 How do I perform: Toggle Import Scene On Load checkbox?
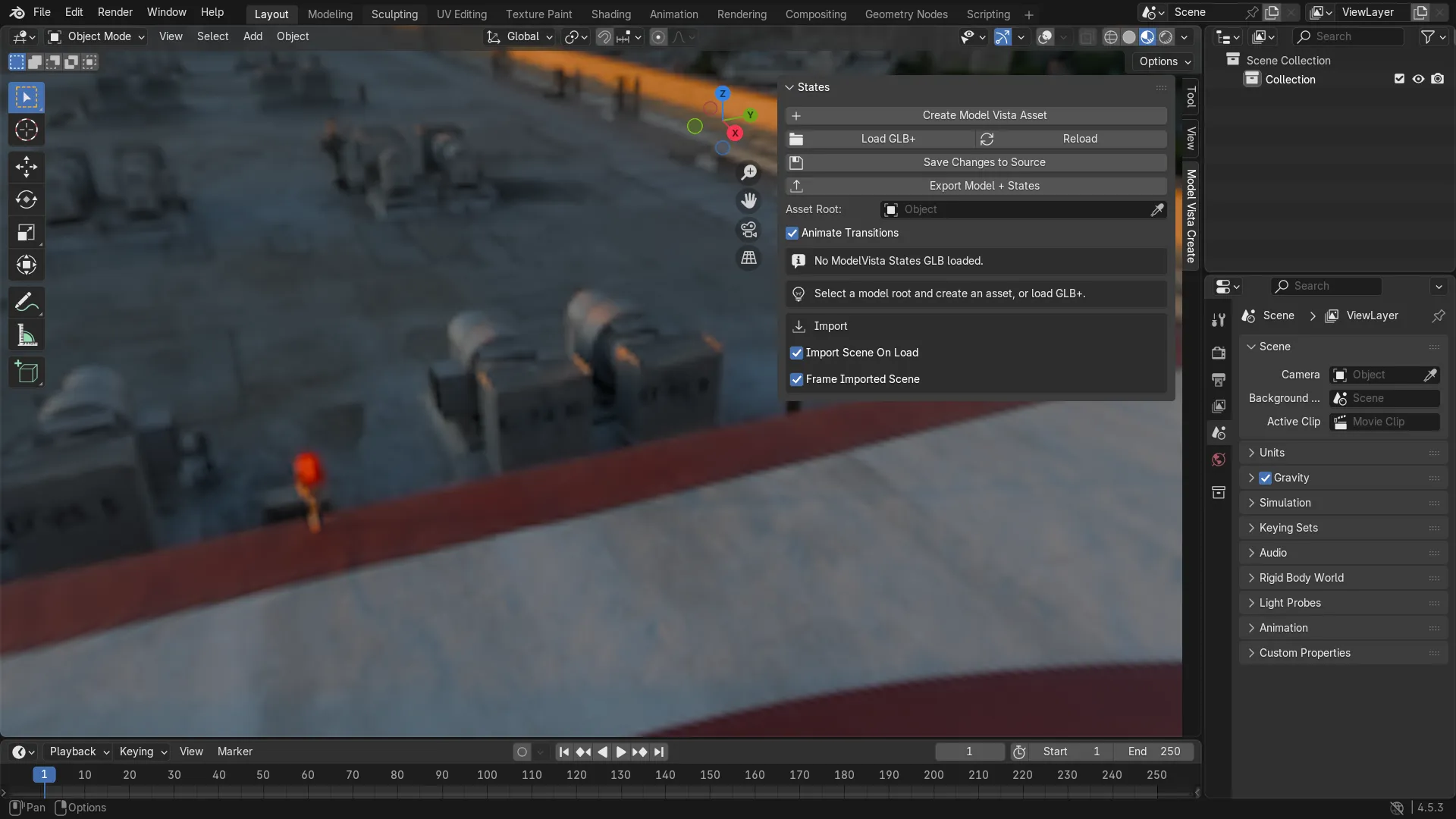pos(796,353)
